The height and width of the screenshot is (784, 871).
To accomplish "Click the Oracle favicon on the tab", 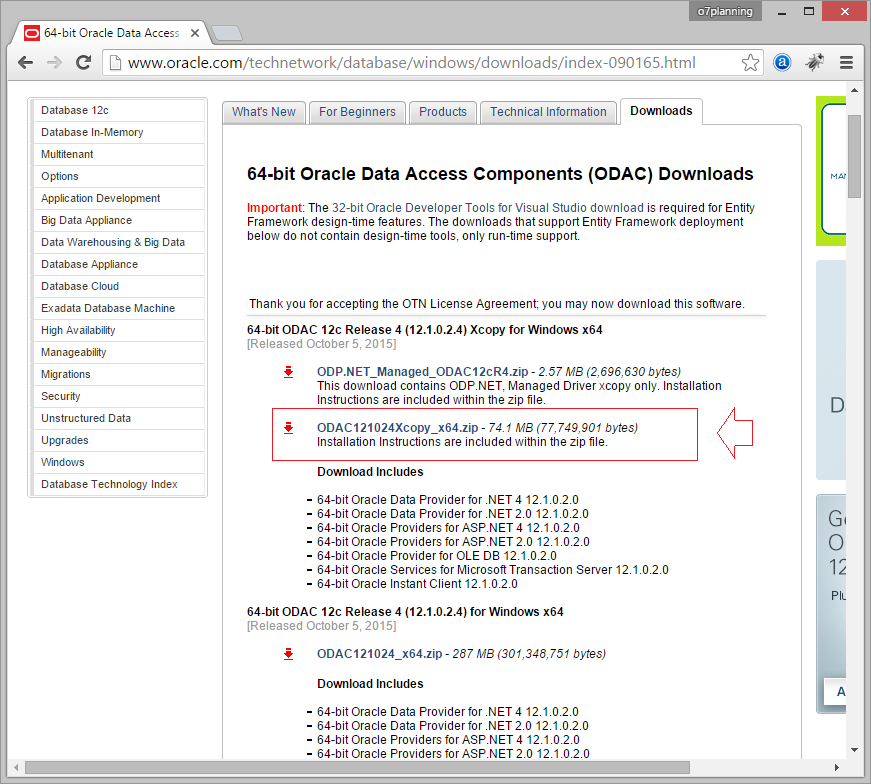I will pos(32,33).
